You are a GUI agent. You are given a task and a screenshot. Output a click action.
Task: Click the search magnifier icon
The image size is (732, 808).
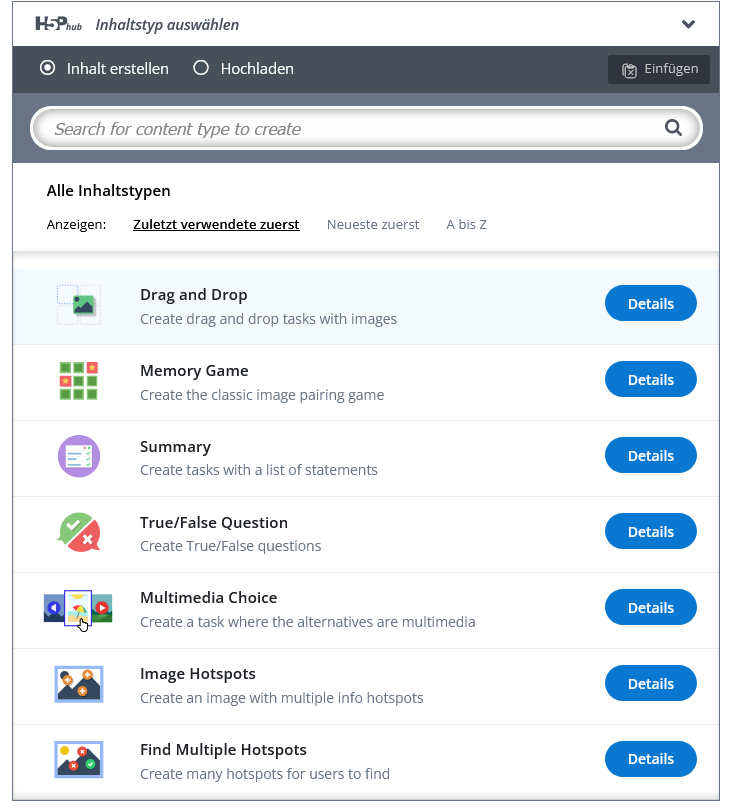673,128
